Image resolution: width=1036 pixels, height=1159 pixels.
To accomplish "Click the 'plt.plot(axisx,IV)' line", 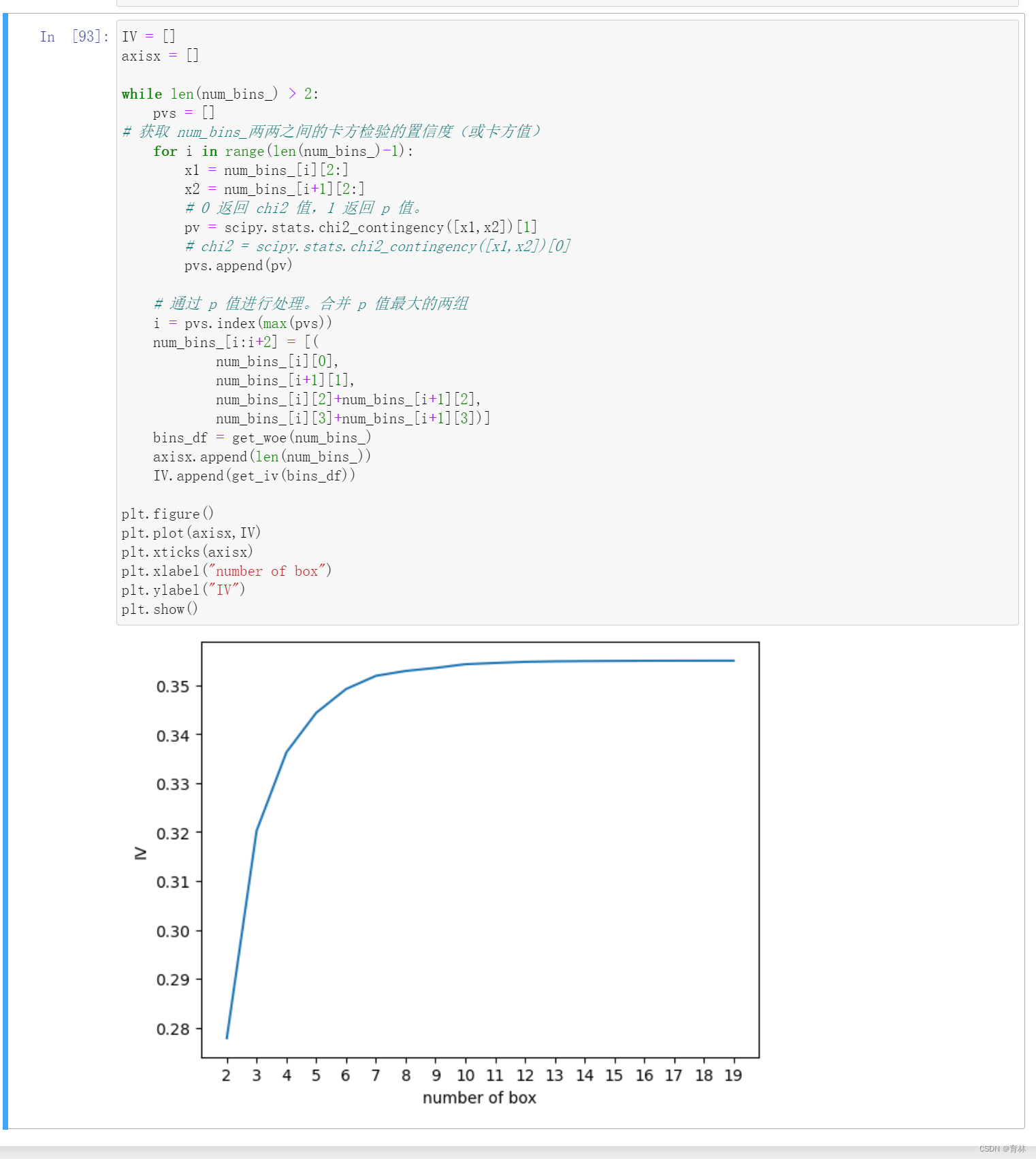I will (x=191, y=533).
